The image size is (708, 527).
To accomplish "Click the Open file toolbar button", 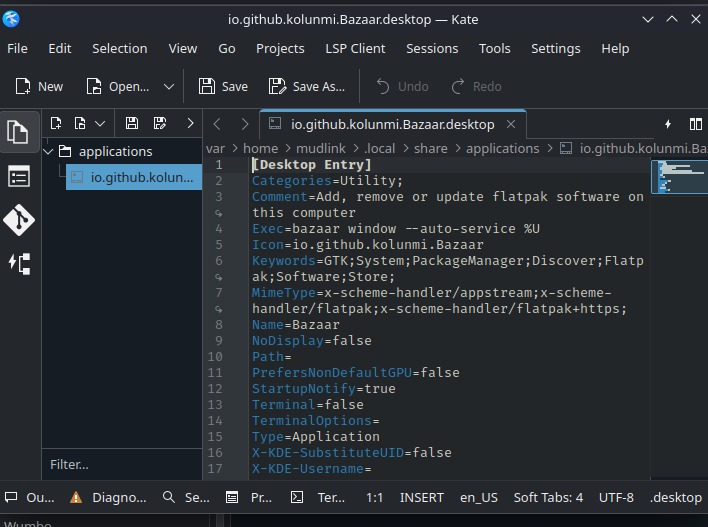I will tap(118, 86).
